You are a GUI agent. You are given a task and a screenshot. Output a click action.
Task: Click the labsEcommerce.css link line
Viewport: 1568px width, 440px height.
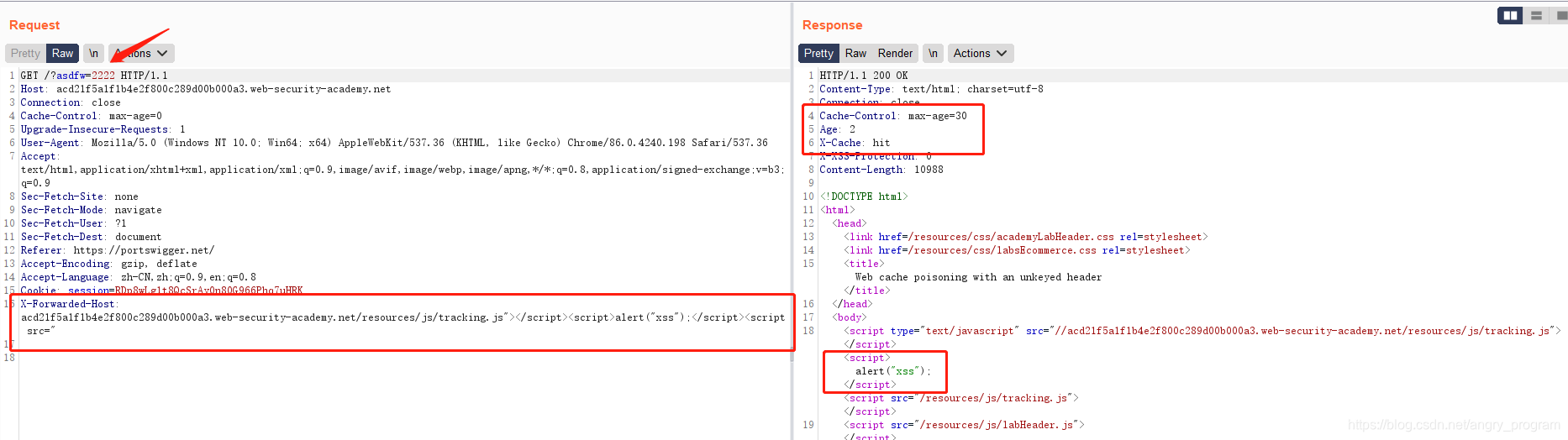click(1018, 250)
